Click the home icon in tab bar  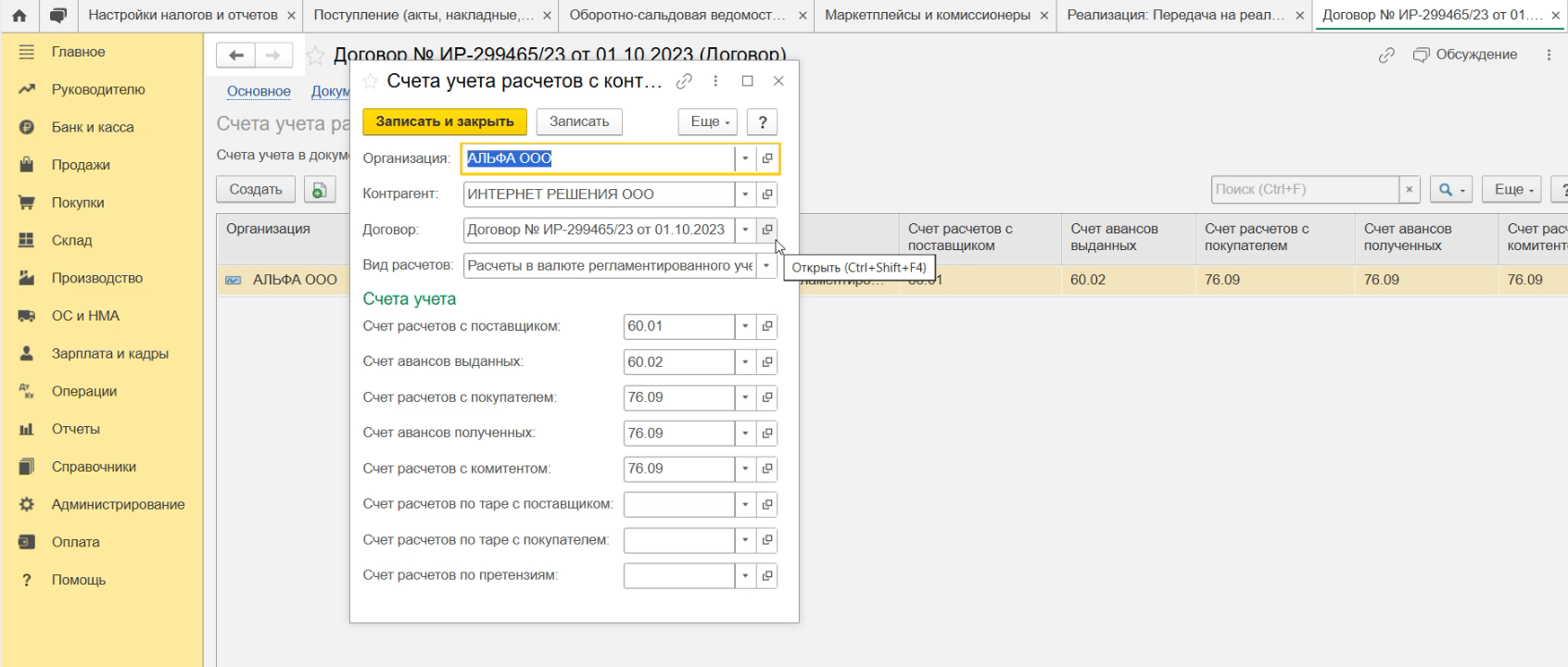point(19,16)
